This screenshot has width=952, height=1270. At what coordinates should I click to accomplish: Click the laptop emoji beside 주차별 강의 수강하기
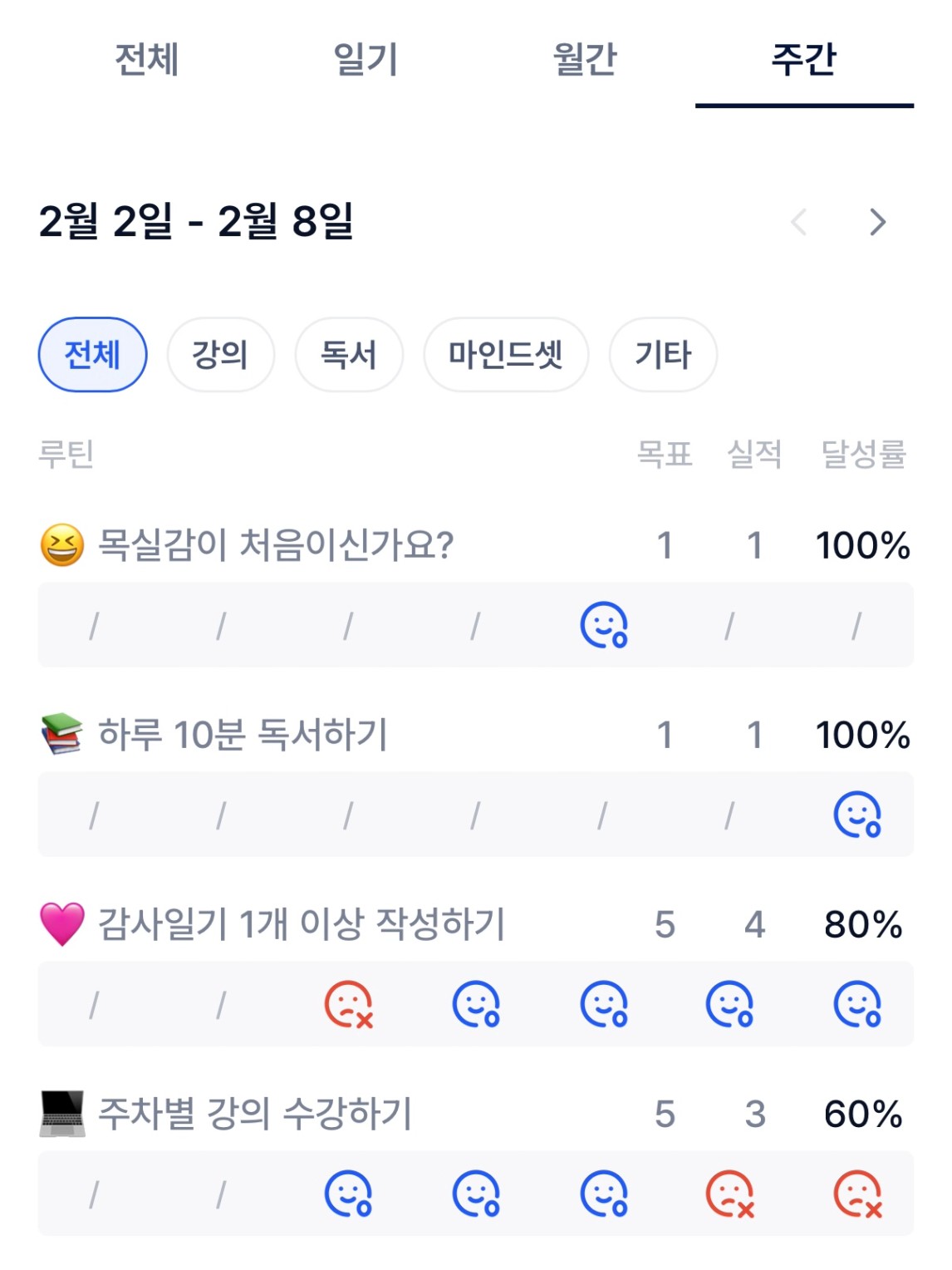pos(62,1114)
